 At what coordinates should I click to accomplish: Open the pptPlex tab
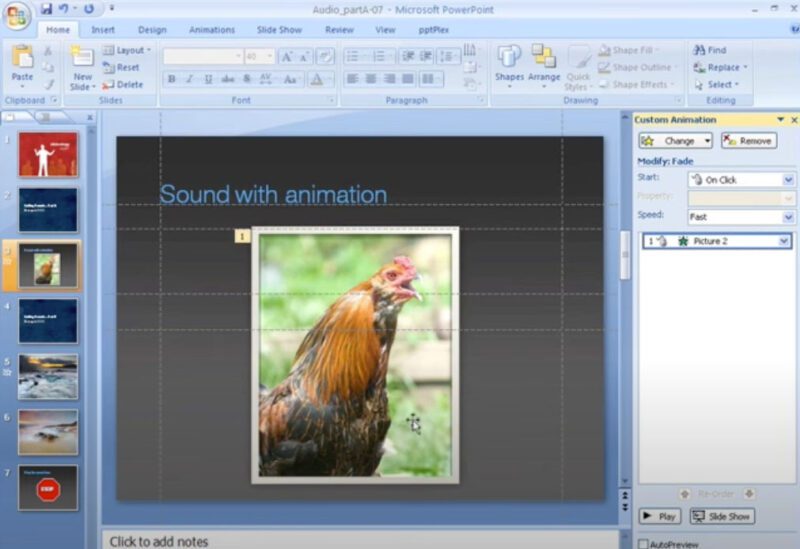coord(434,30)
